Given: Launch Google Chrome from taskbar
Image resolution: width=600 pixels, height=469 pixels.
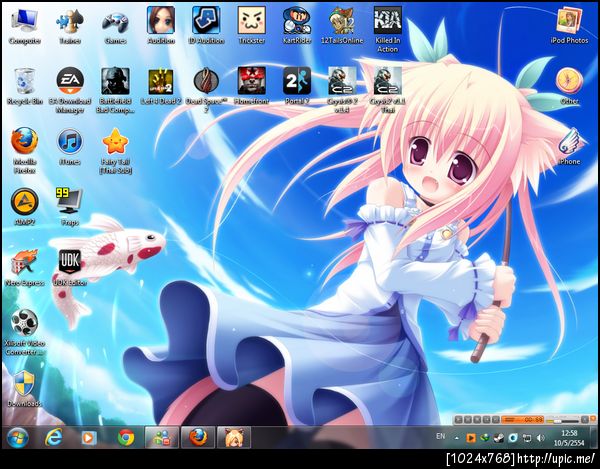Looking at the screenshot, I should click(126, 438).
